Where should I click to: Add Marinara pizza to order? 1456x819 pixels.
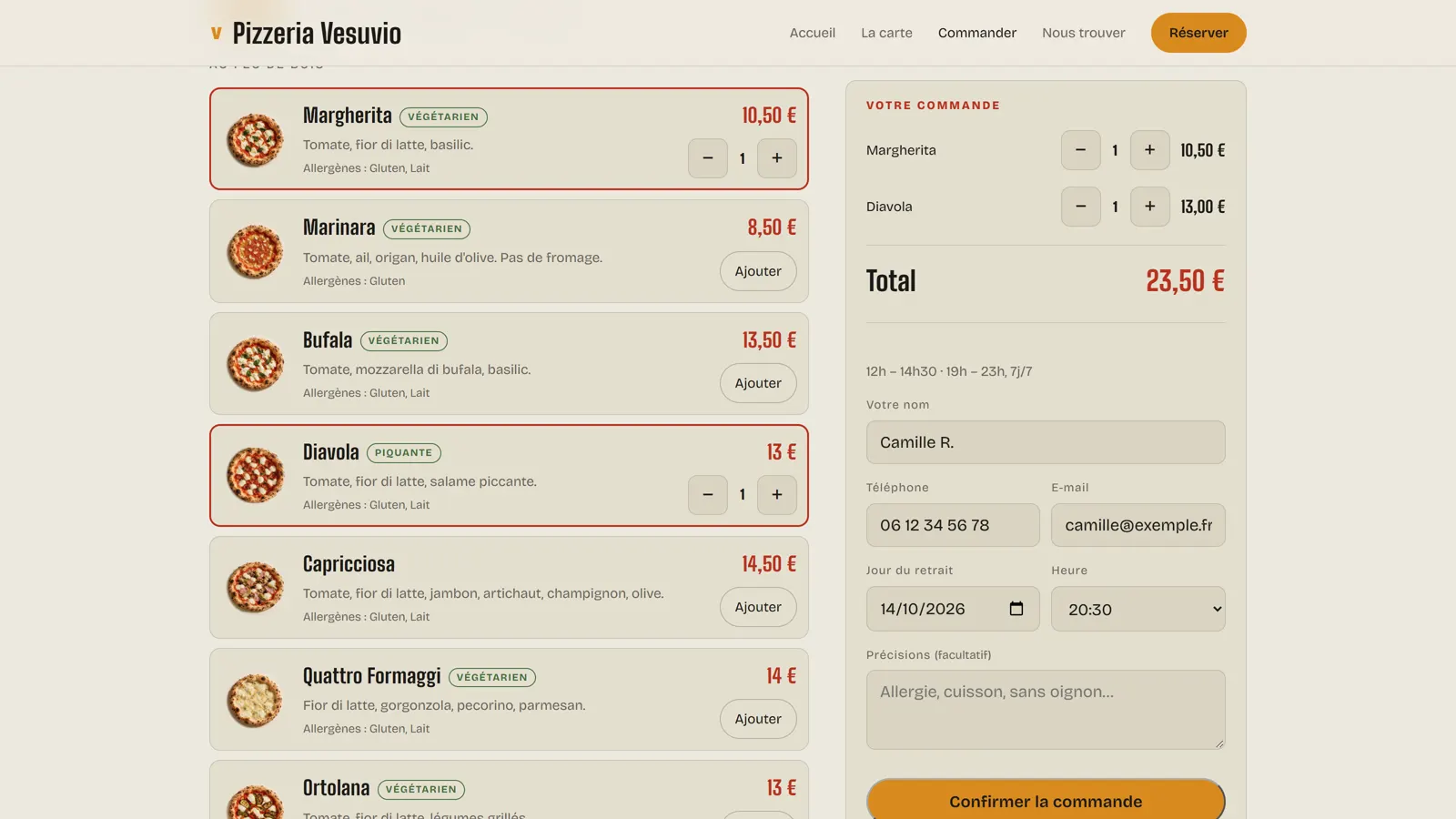[758, 271]
